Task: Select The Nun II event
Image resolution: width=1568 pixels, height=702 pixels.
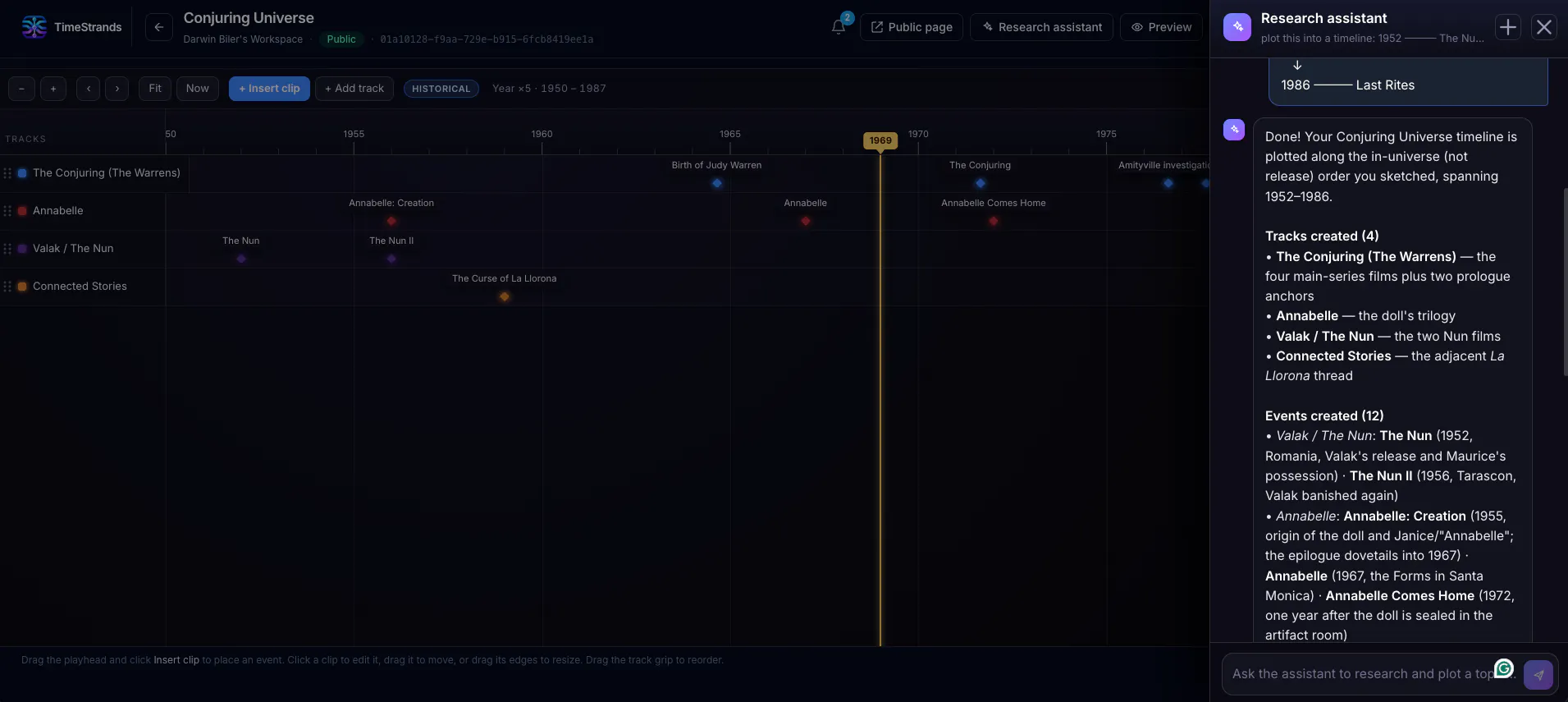Action: (391, 259)
